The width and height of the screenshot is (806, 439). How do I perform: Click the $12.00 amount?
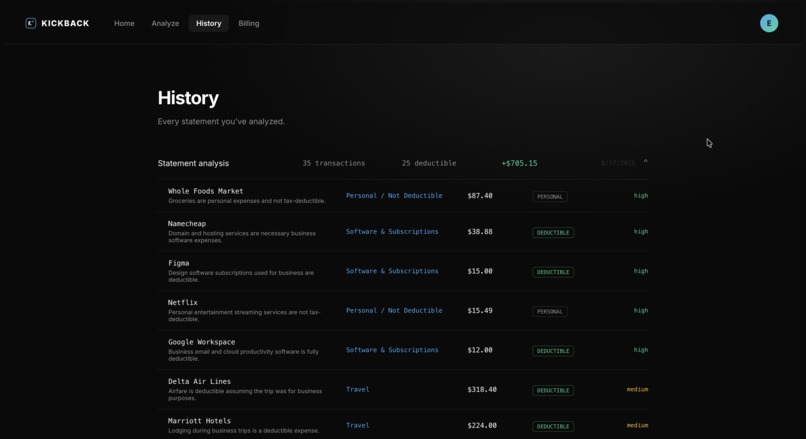pyautogui.click(x=480, y=350)
